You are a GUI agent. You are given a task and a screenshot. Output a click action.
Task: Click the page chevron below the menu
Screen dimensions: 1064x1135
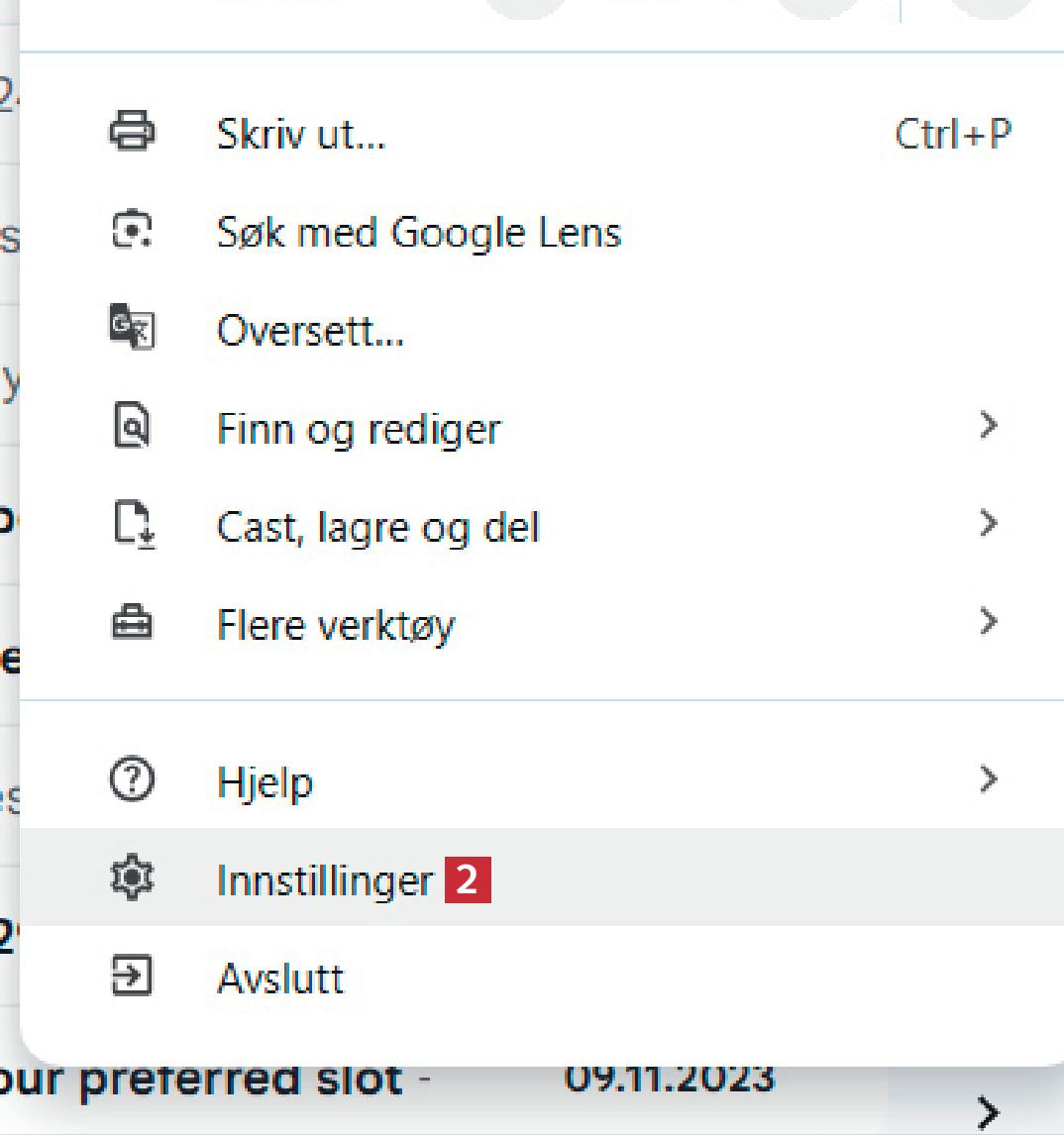(987, 1113)
